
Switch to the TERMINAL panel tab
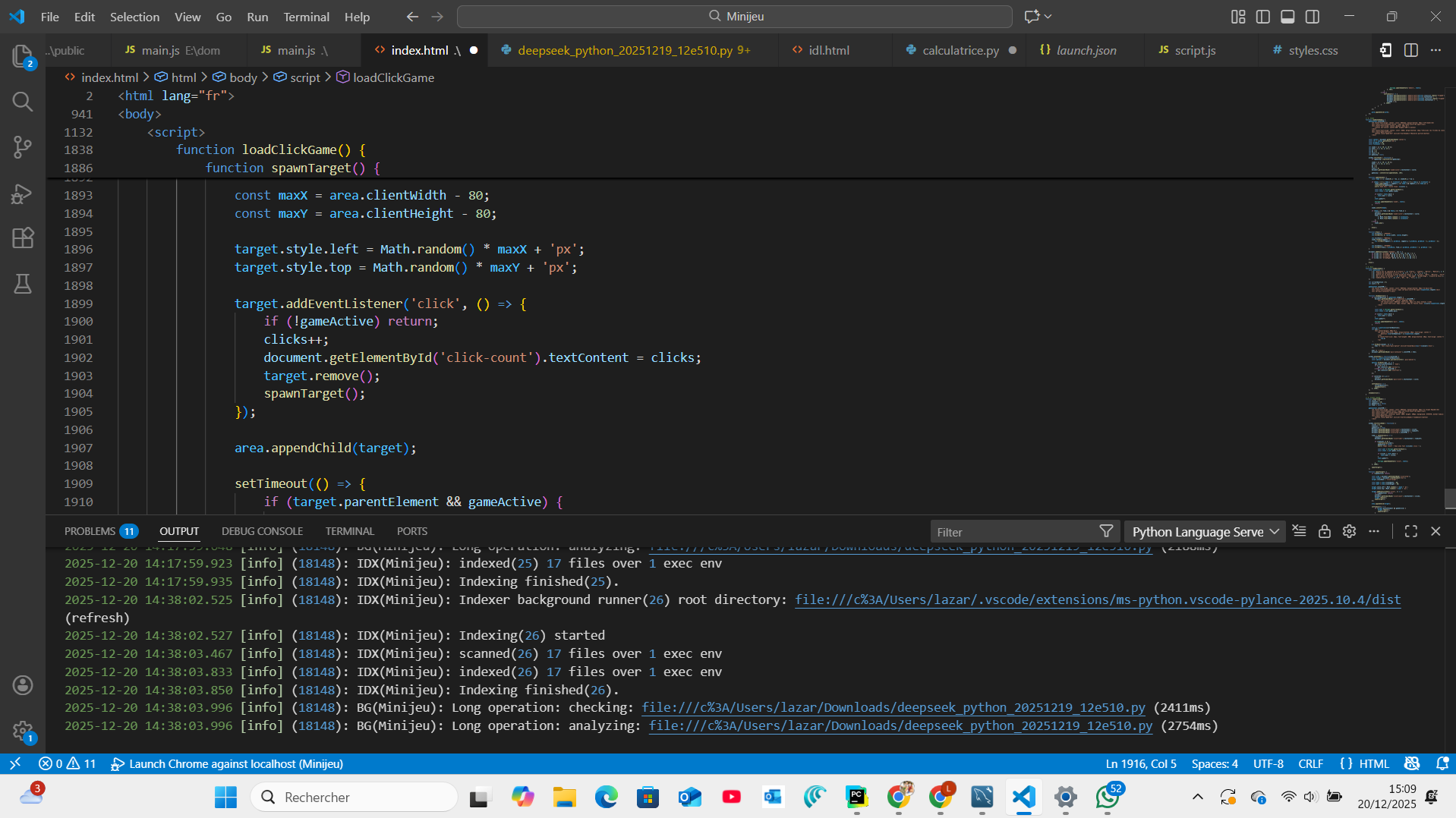coord(349,532)
